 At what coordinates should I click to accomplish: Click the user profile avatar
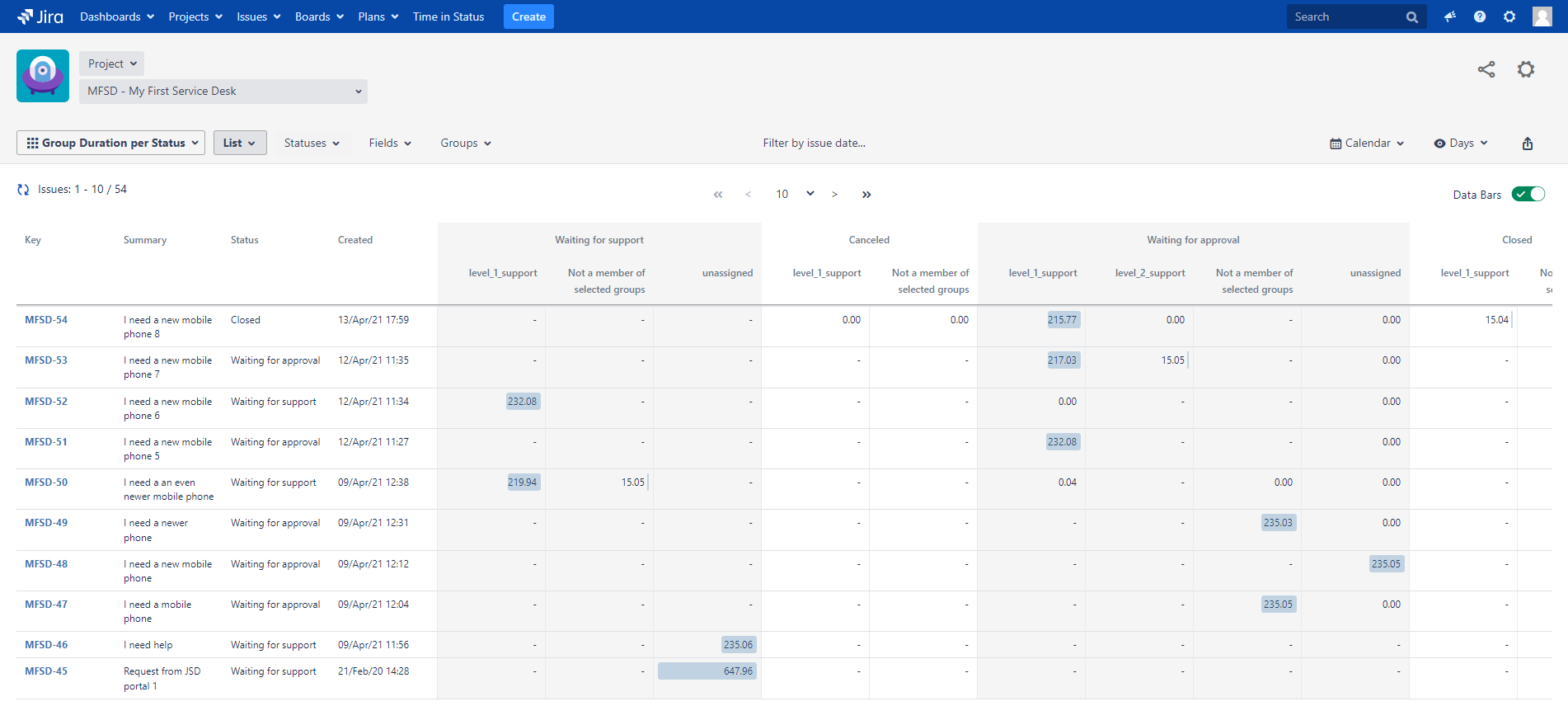1542,16
